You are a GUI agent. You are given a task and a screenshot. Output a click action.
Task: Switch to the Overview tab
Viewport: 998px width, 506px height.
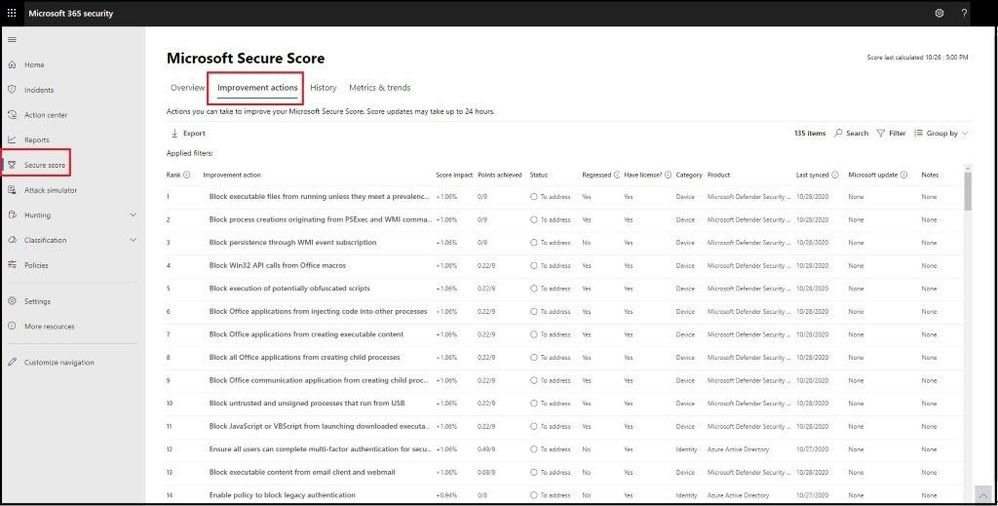(188, 88)
